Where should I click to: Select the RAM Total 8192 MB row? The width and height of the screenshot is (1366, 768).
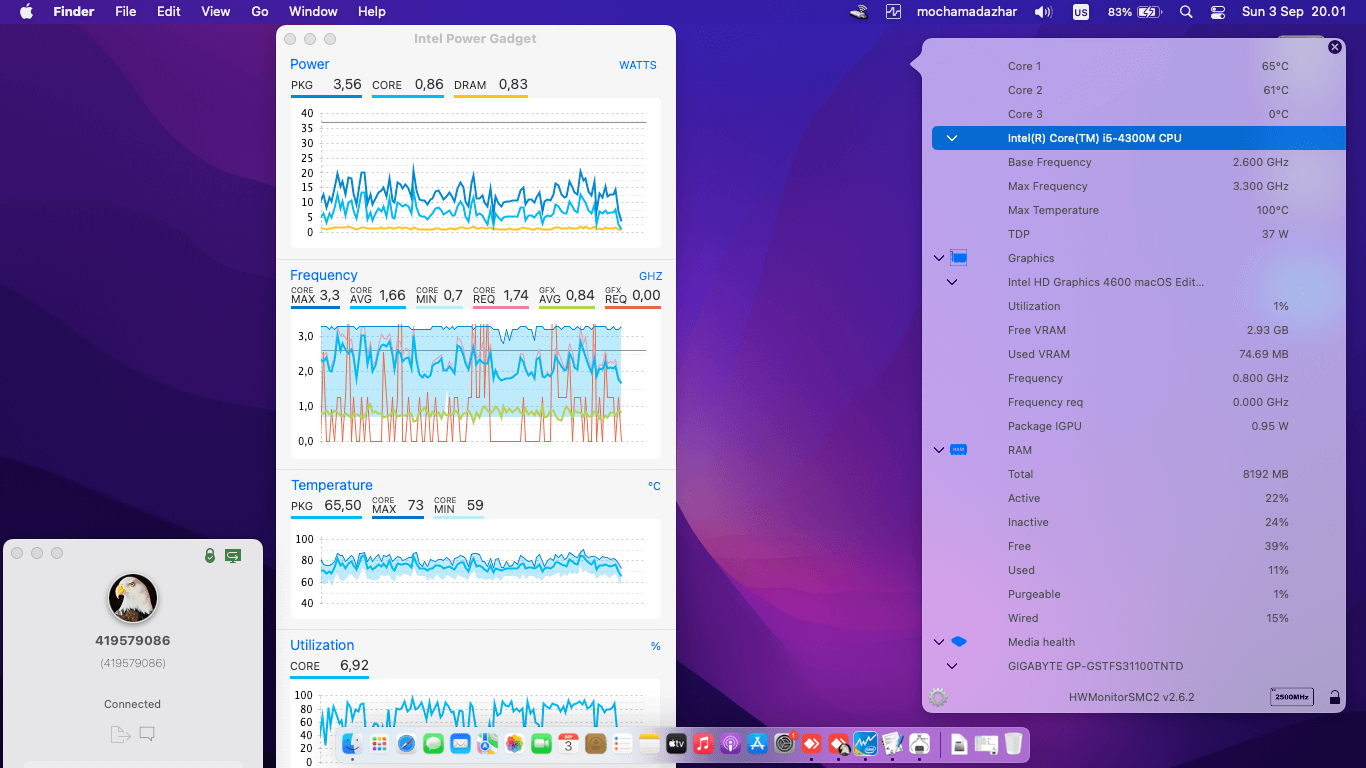1139,474
